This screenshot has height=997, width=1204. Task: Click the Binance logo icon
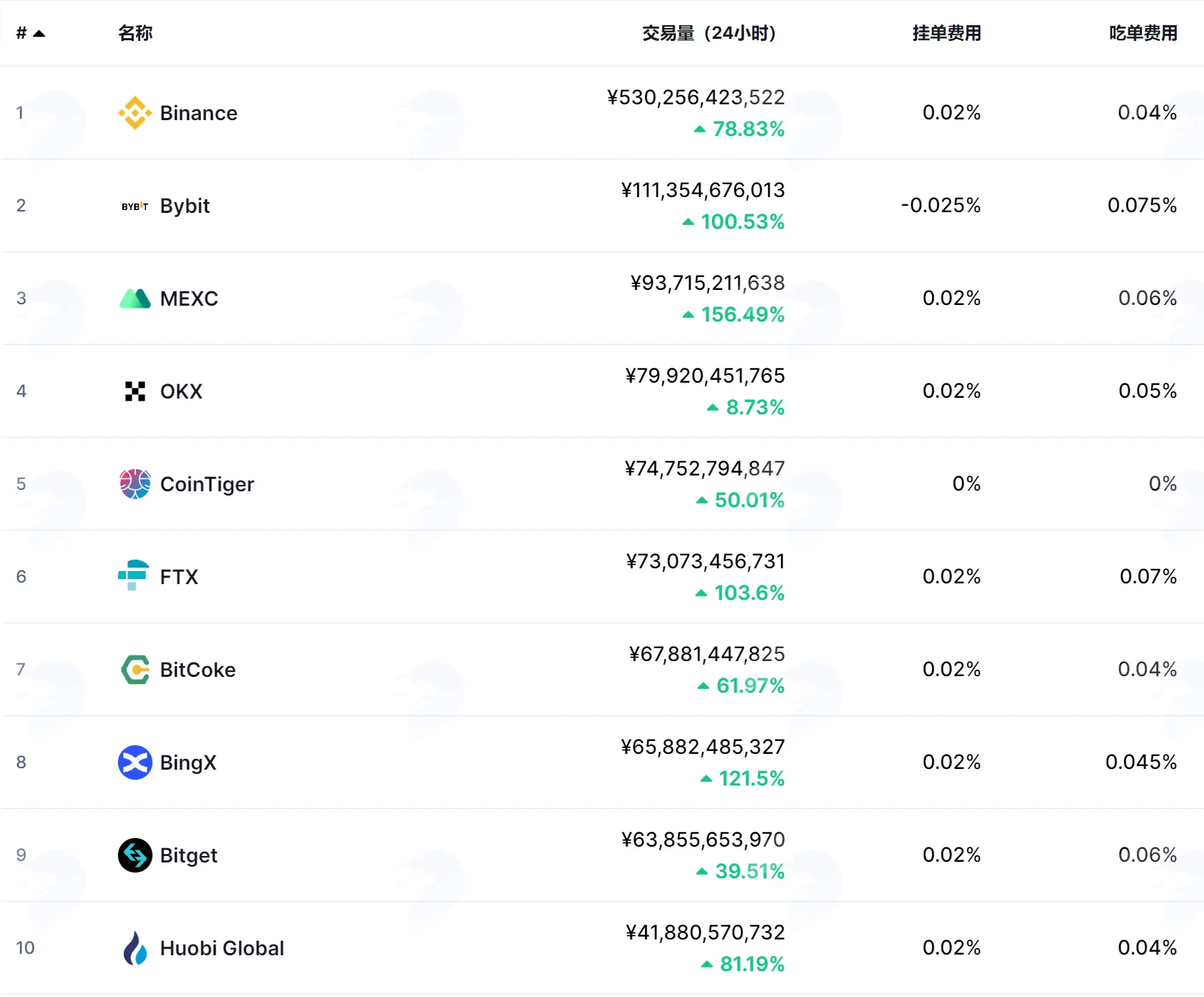[x=134, y=113]
